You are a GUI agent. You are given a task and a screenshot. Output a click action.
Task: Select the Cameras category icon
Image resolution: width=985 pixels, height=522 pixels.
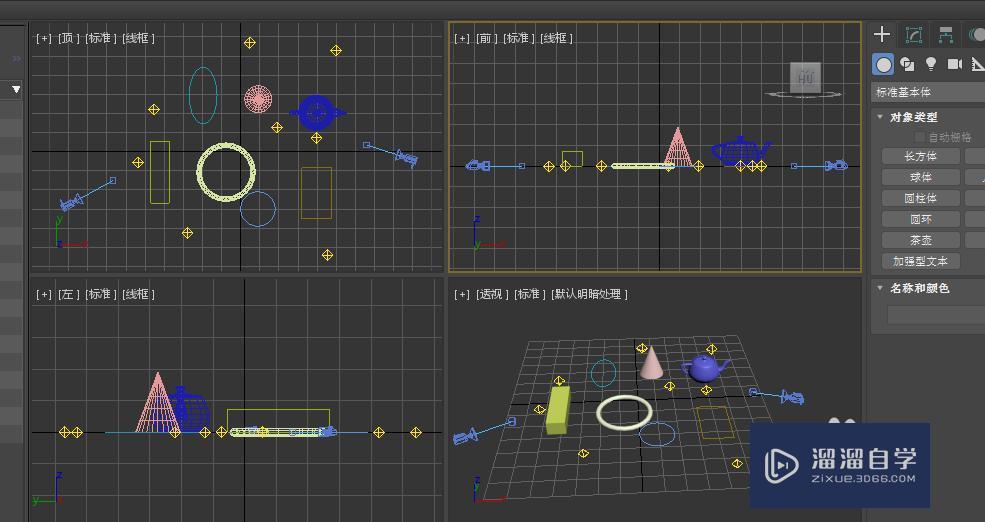(x=955, y=64)
